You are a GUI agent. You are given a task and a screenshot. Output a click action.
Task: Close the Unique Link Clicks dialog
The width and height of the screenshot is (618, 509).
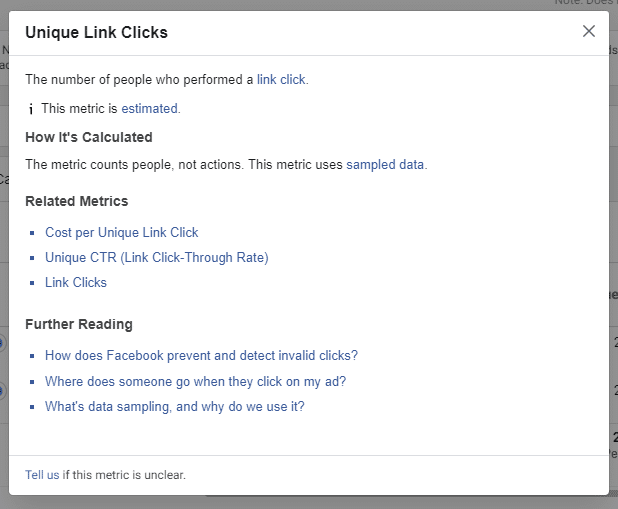tap(588, 31)
